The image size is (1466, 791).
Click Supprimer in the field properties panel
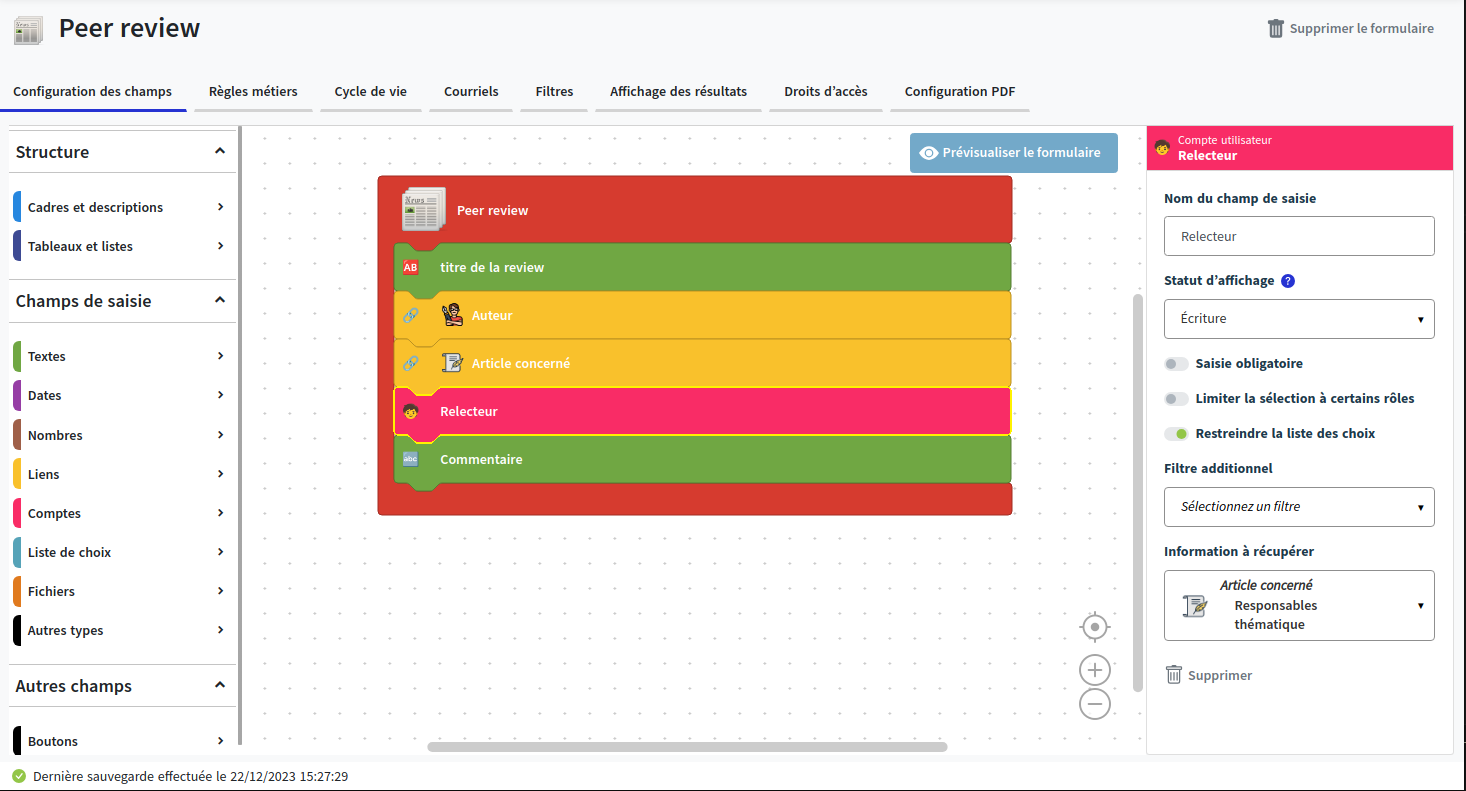[x=1209, y=676]
